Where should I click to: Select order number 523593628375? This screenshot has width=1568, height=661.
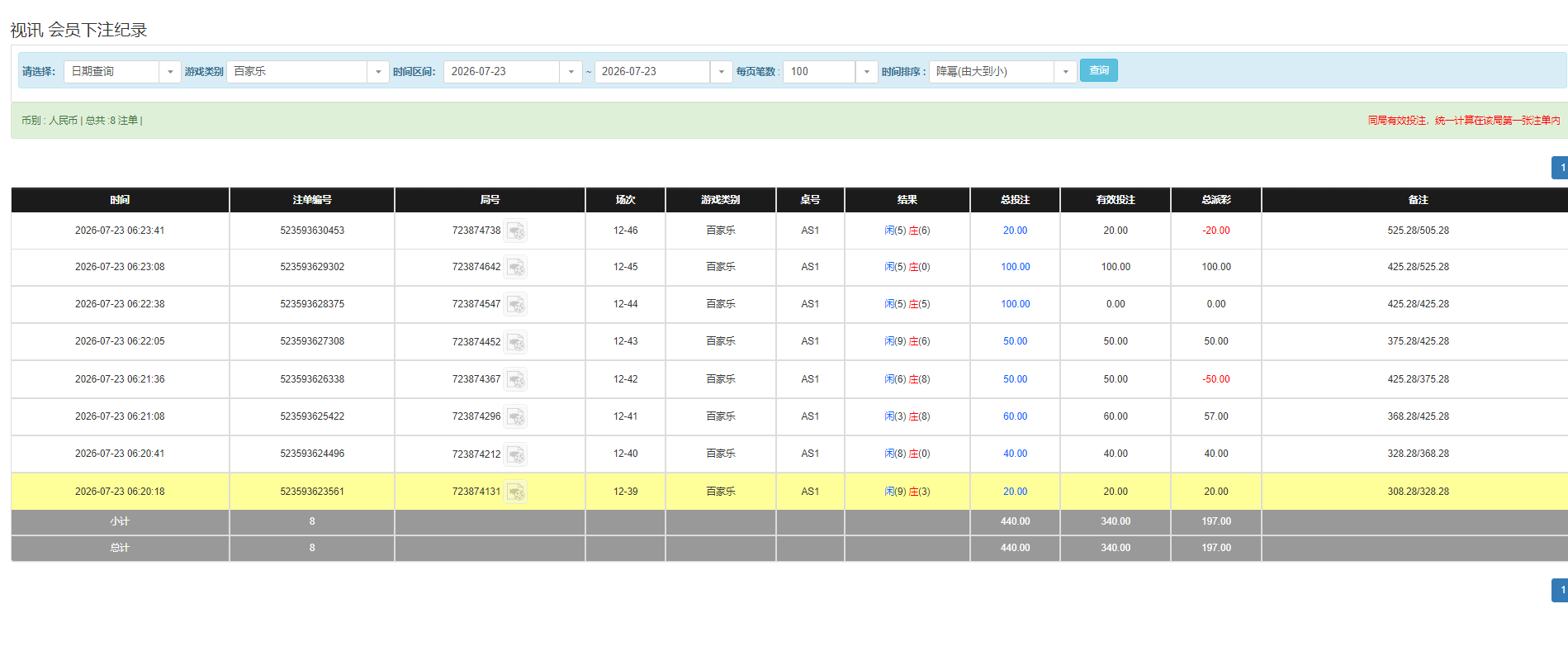pos(312,304)
